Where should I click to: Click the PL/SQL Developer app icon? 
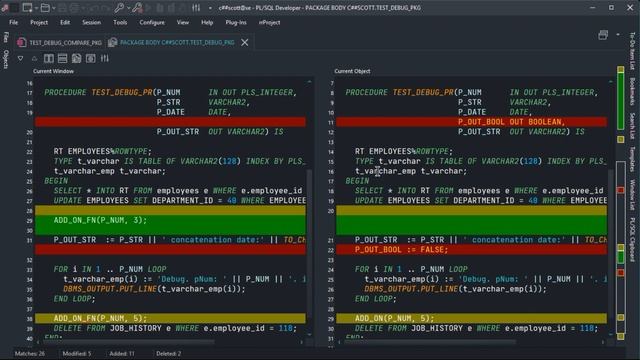[x=4, y=8]
